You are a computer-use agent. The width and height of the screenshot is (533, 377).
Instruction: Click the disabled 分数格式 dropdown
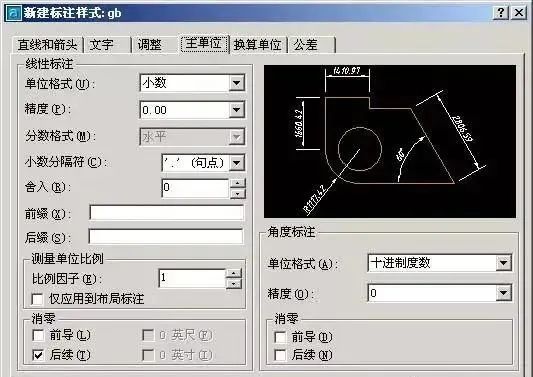pyautogui.click(x=192, y=137)
